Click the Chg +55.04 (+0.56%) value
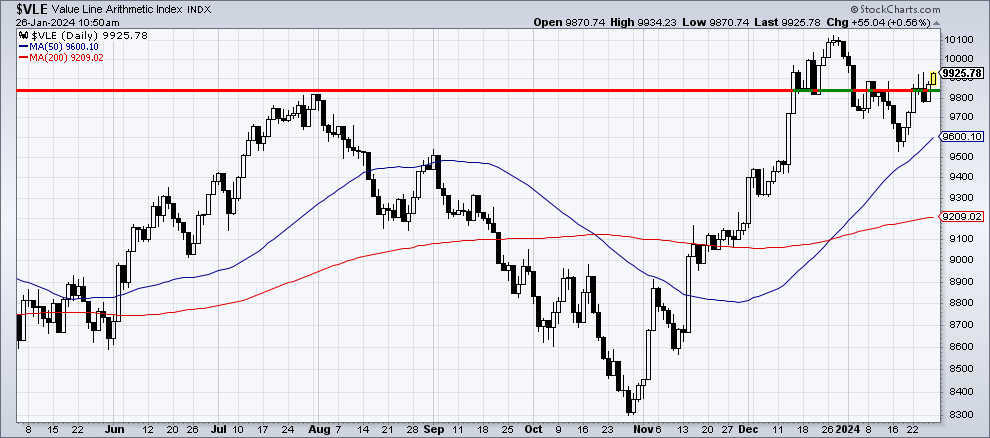 point(878,22)
